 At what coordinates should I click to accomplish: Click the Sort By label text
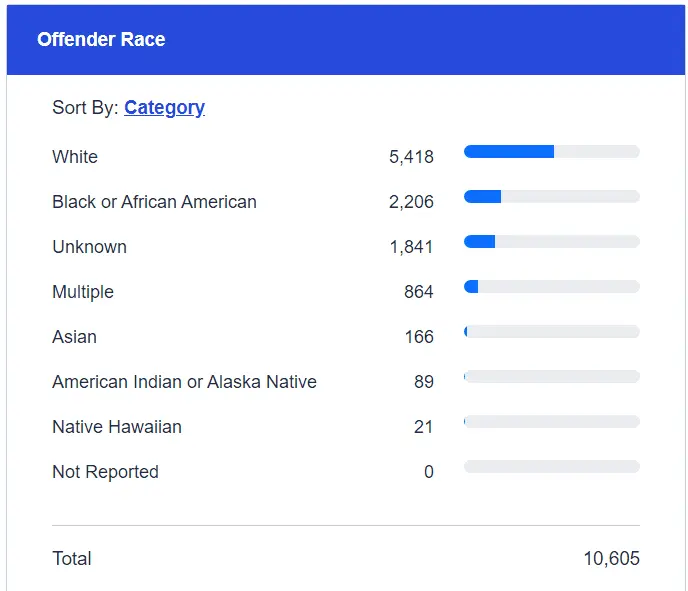pos(85,108)
